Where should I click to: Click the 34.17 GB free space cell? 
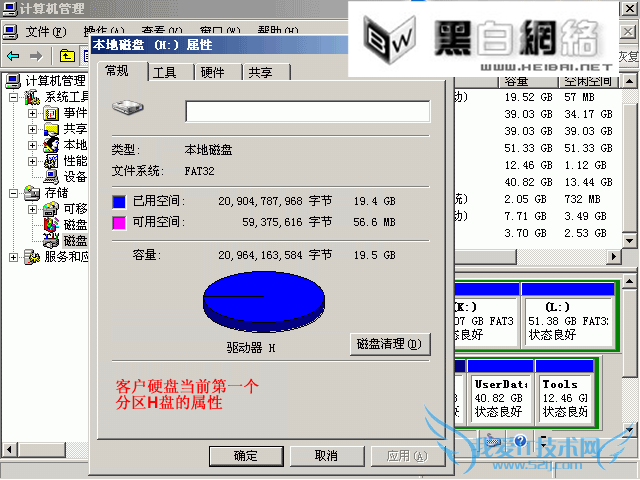point(588,114)
